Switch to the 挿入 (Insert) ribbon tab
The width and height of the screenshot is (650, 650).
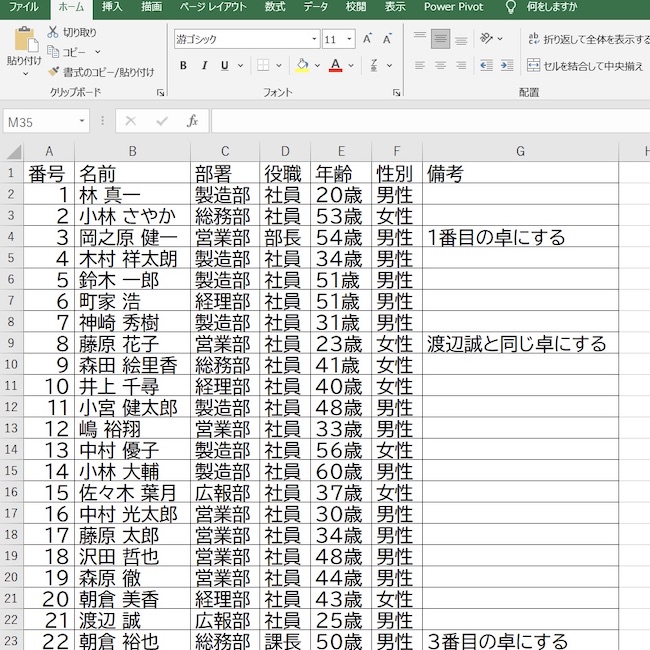(x=112, y=7)
